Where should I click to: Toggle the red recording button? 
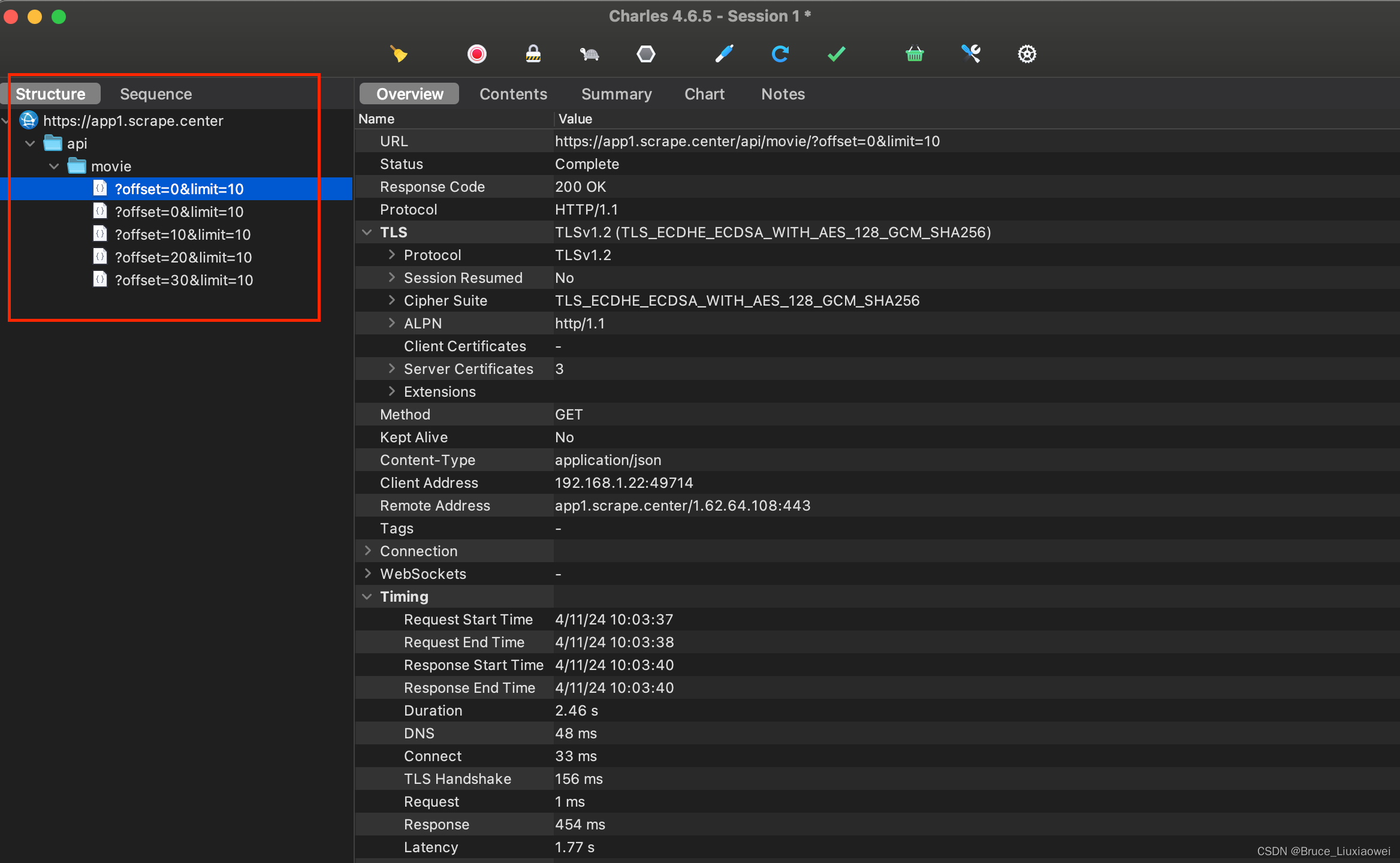[x=477, y=54]
